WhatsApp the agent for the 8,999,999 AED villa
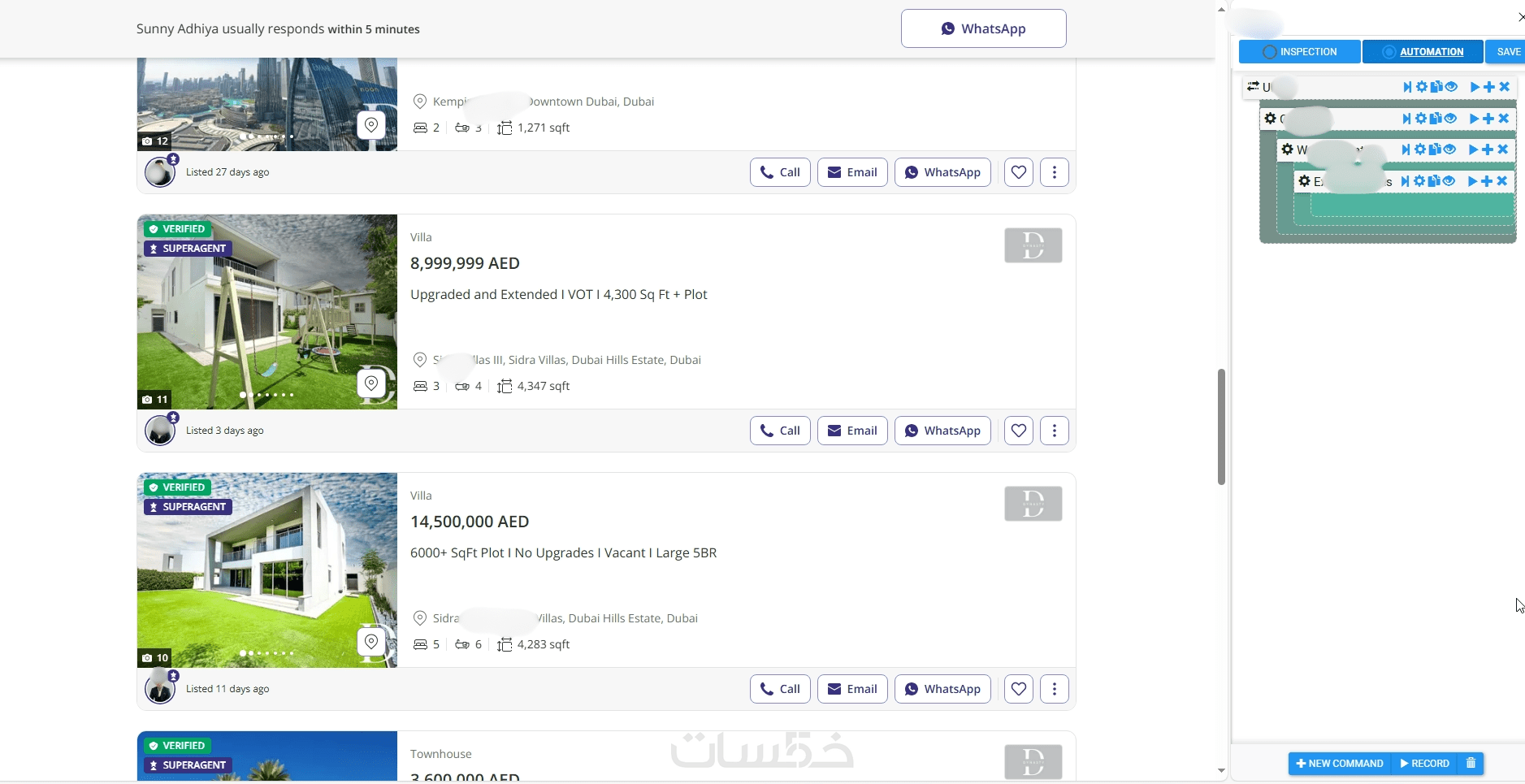 (942, 431)
